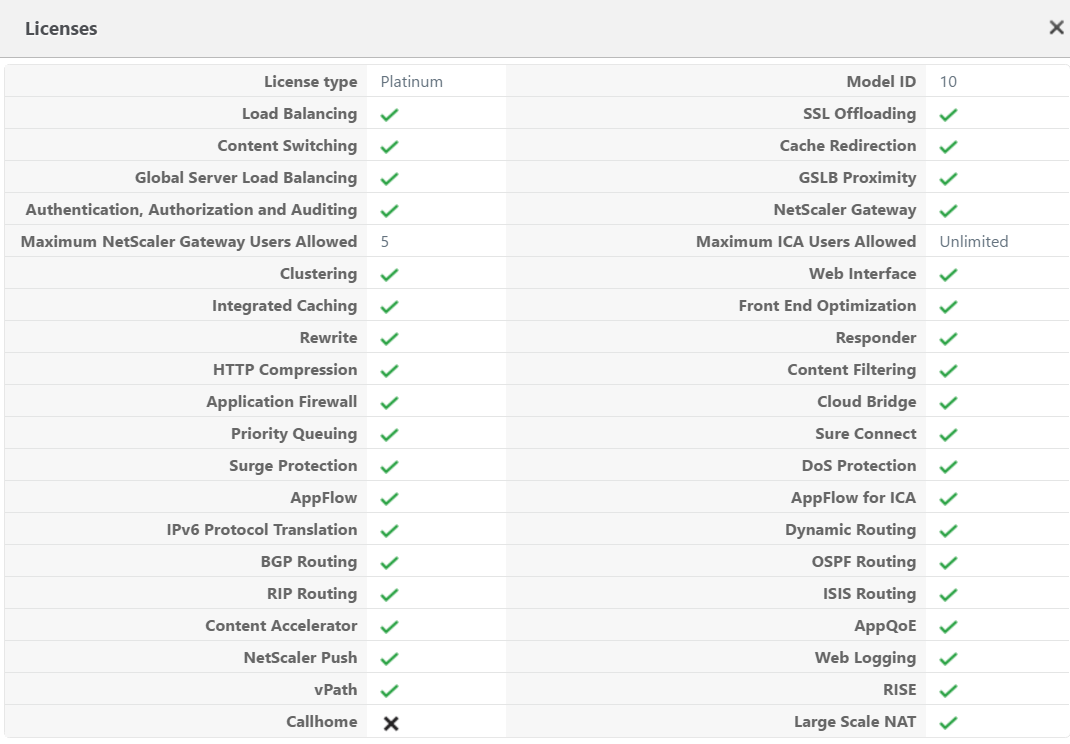
Task: Click the NetScaler Gateway green checkmark
Action: point(949,211)
